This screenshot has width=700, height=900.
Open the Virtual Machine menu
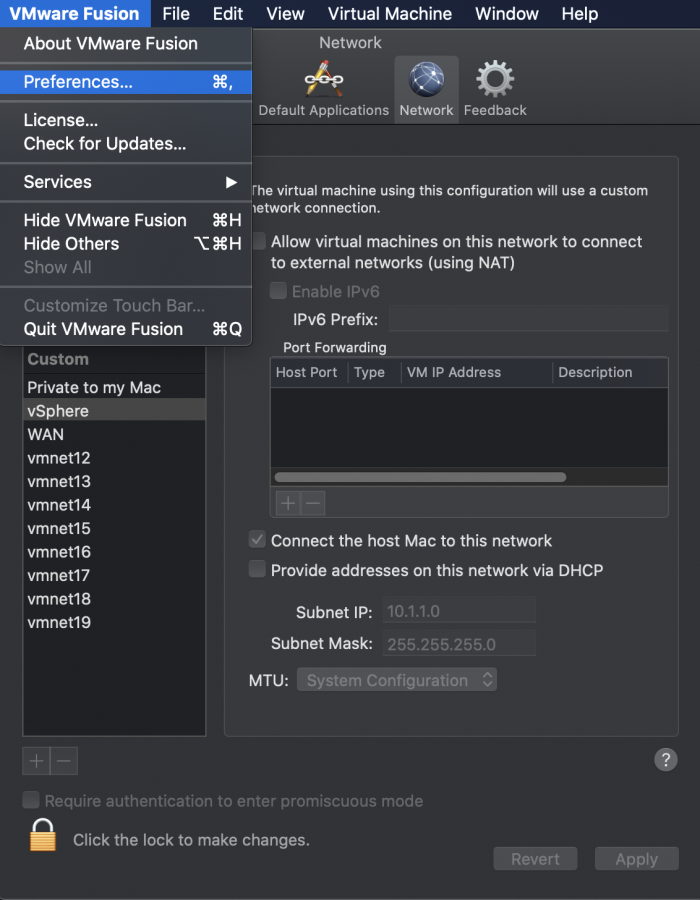click(390, 13)
